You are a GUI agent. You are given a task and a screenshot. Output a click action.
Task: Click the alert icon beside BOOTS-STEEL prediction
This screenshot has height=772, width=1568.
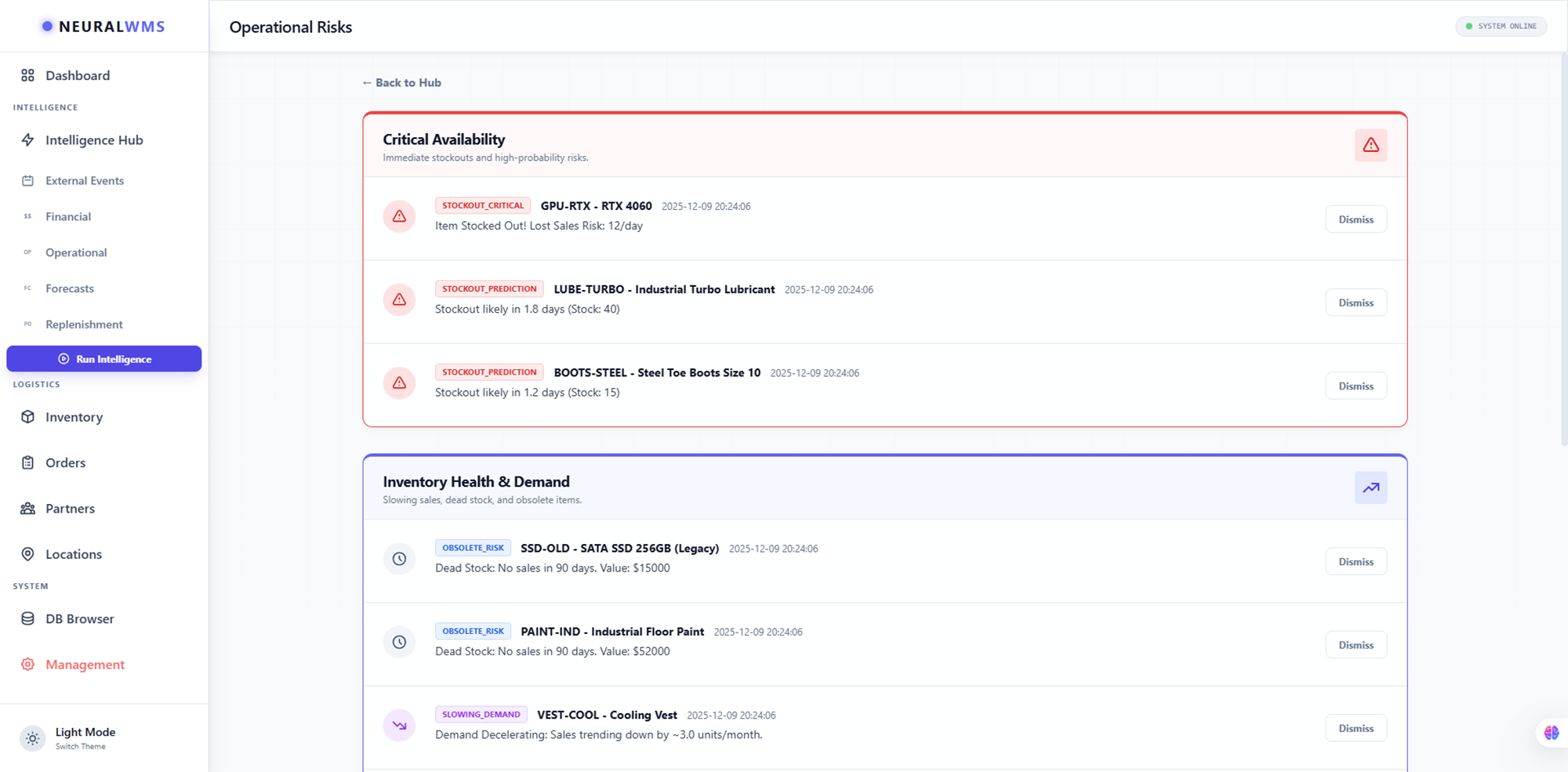pos(399,382)
